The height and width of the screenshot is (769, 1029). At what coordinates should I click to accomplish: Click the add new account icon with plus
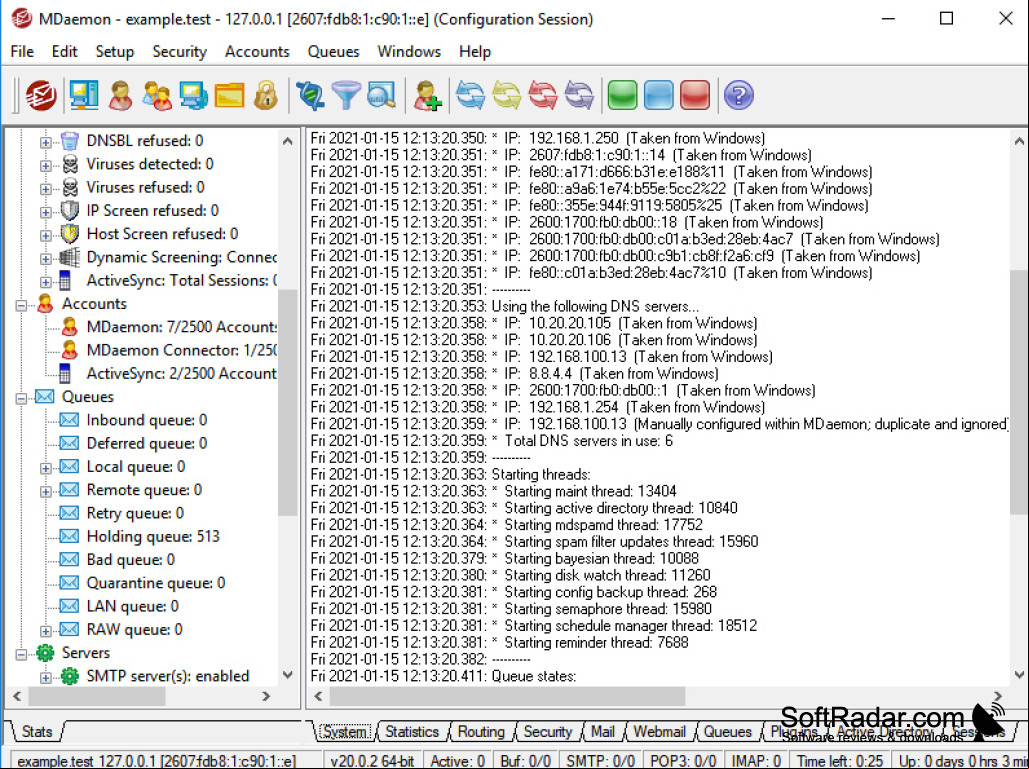(x=427, y=96)
